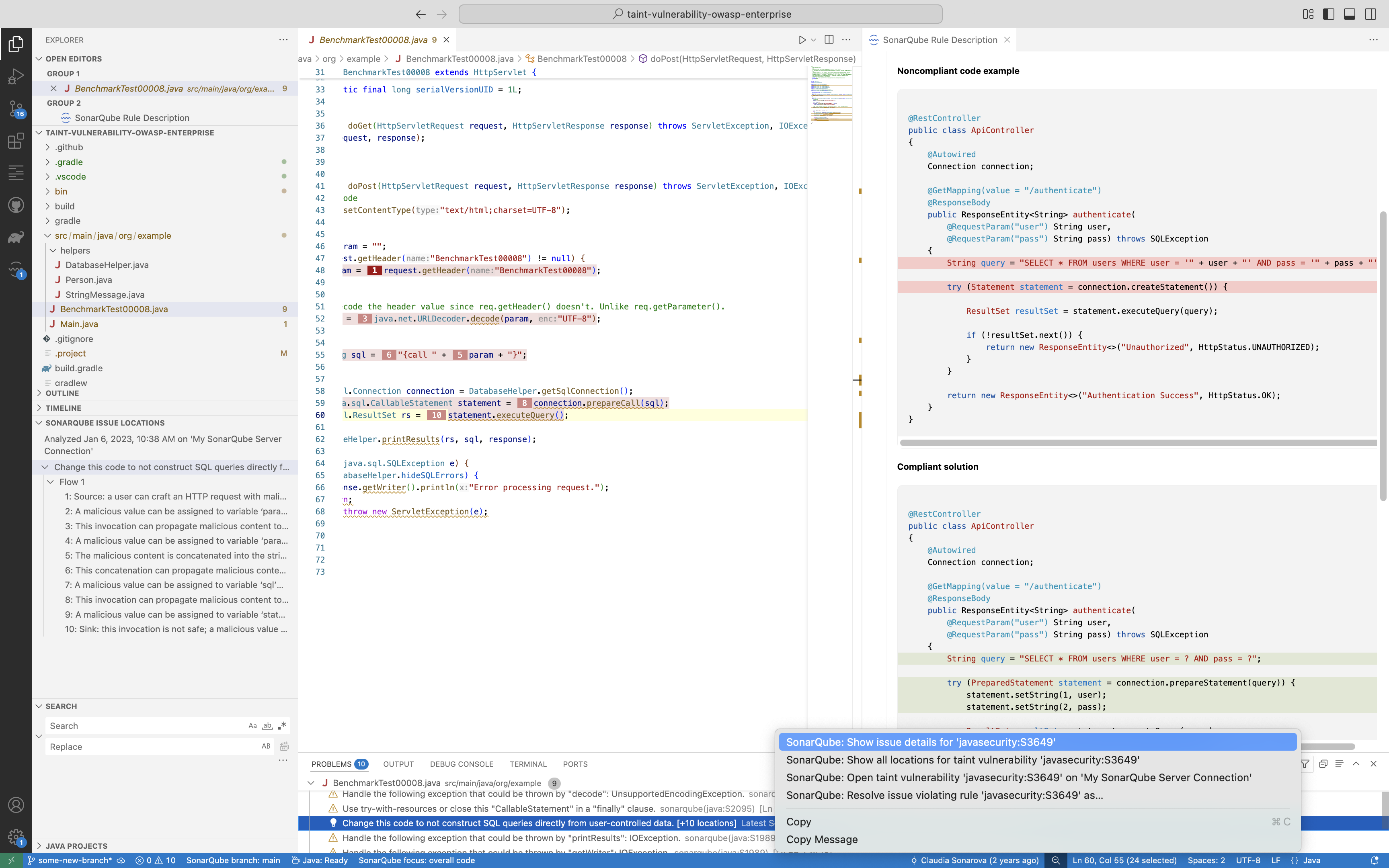The height and width of the screenshot is (868, 1389).
Task: Toggle Match Whole Word in search
Action: 267,726
